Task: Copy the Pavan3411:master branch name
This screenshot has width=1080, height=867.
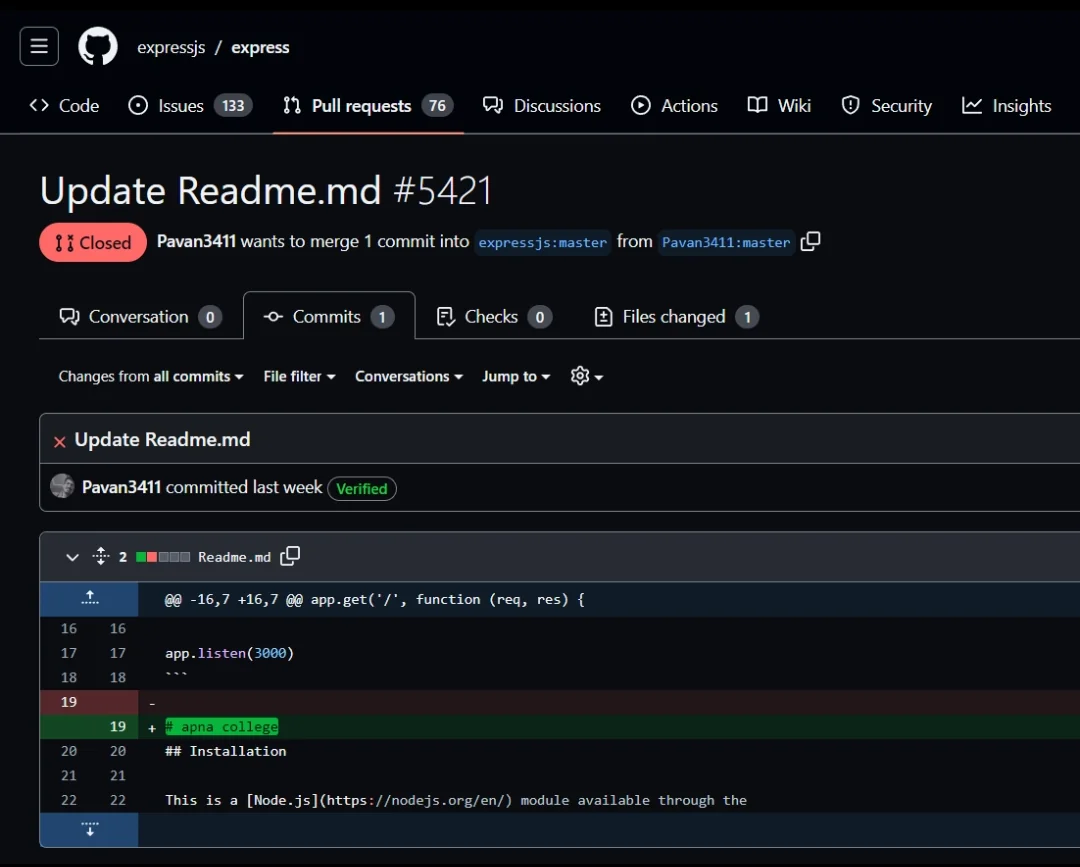Action: (811, 241)
